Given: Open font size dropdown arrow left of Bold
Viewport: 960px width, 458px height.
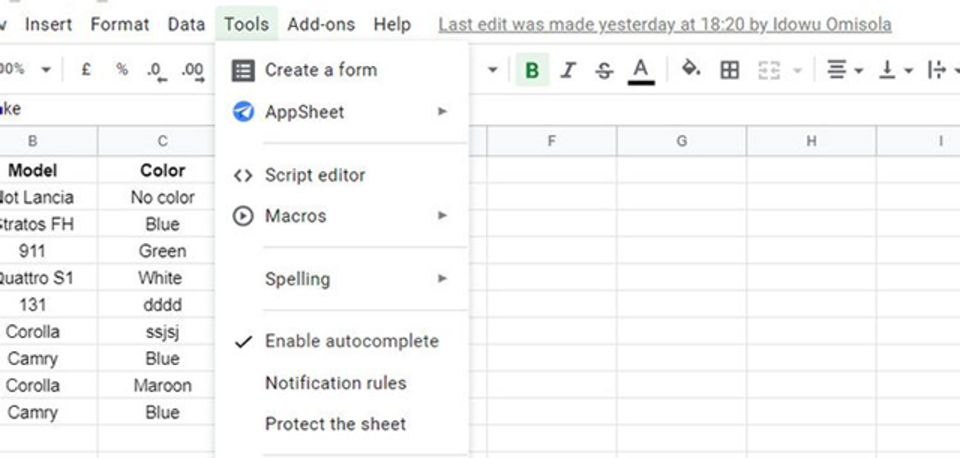Looking at the screenshot, I should [x=492, y=70].
